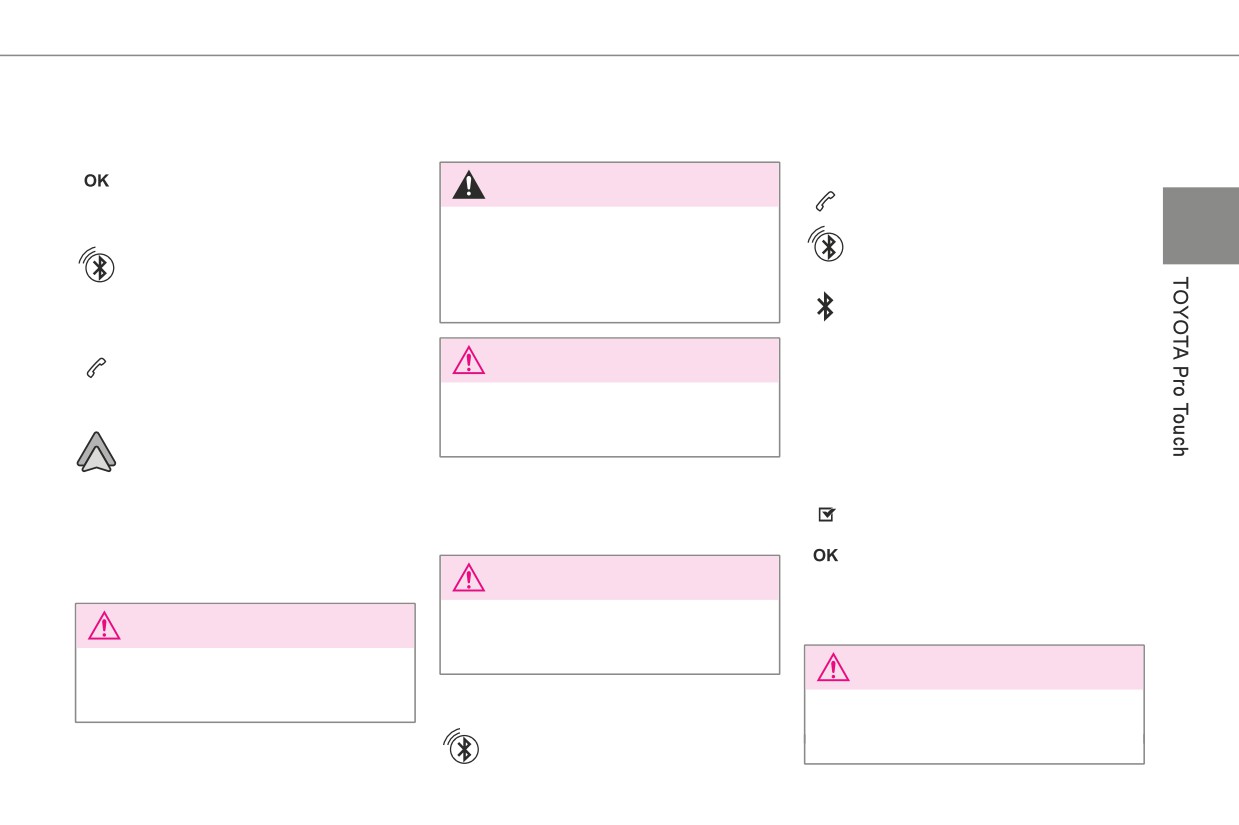This screenshot has height=825, width=1239.
Task: Click the OK label in left column
Action: (x=96, y=182)
